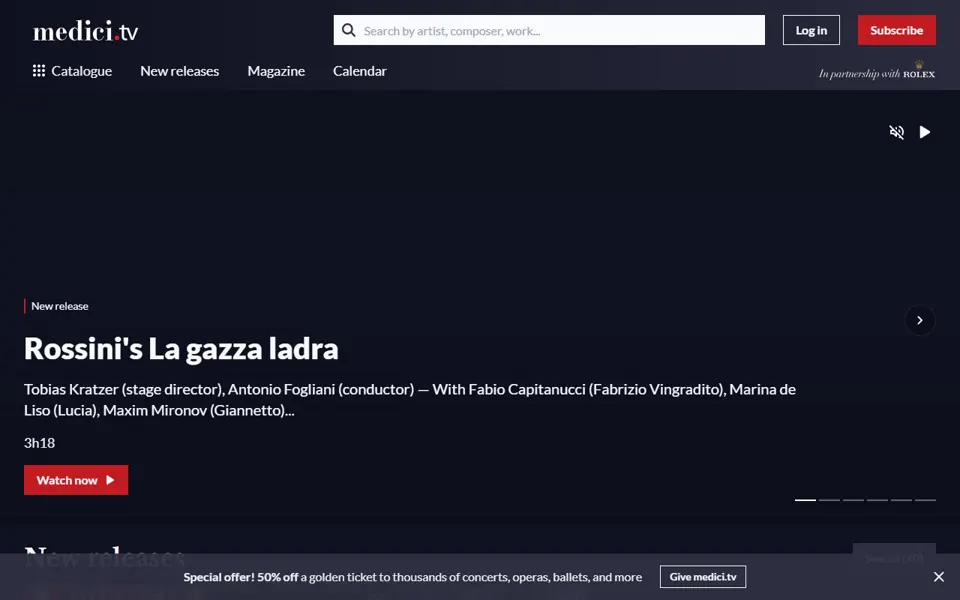This screenshot has width=960, height=600.
Task: Select the third carousel slide indicator
Action: [853, 500]
